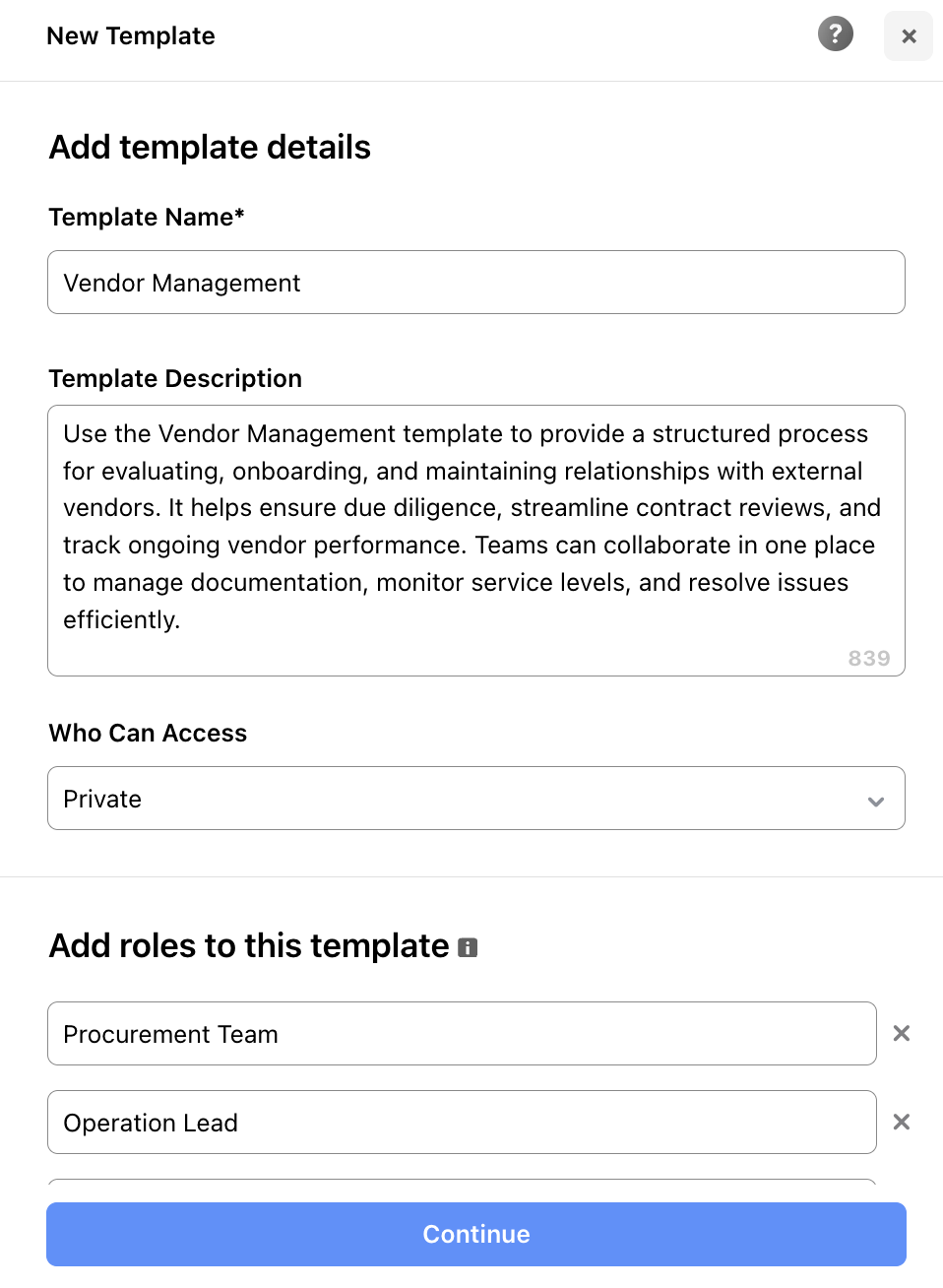
Task: Open the help question mark icon
Action: 835,34
